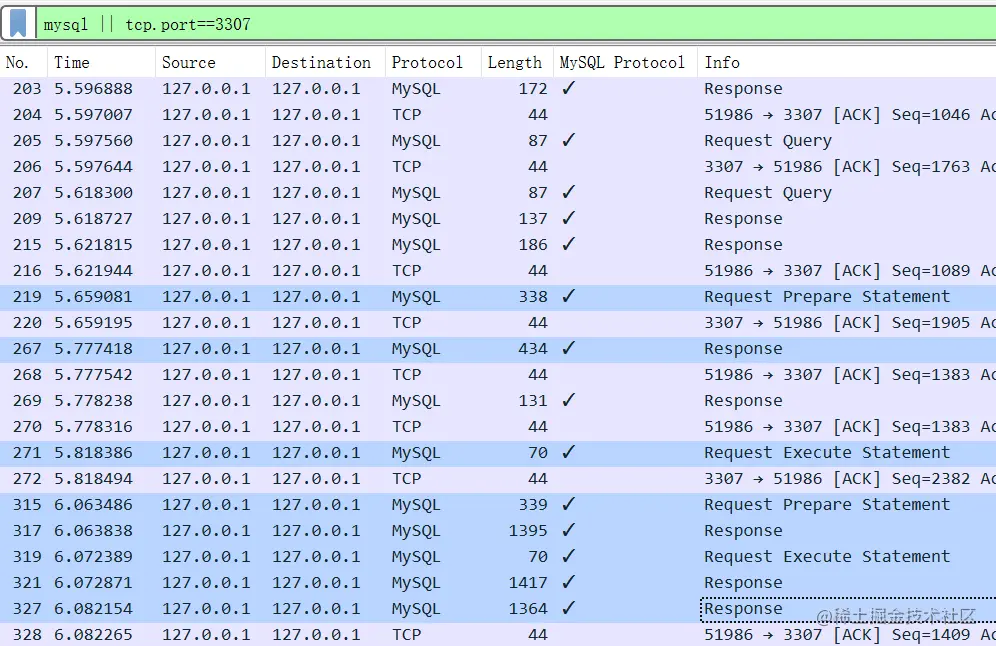Click the time value 5.659081
Viewport: 996px width, 646px height.
tap(93, 297)
